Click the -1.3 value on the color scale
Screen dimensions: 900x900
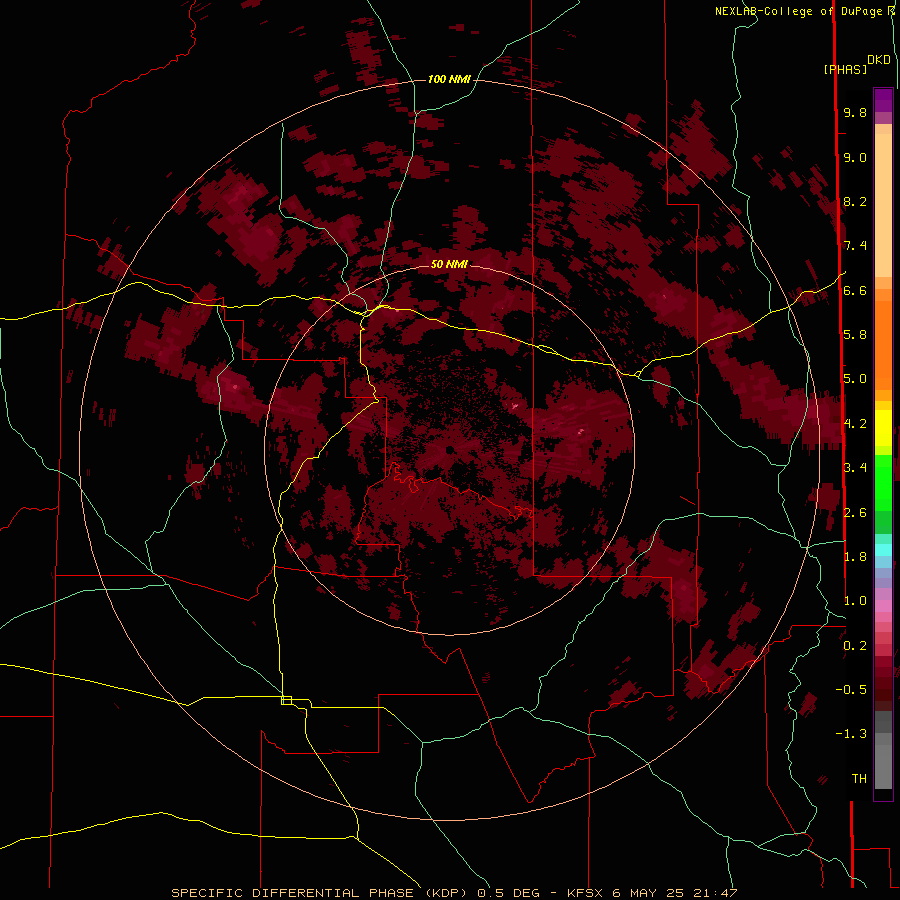pos(851,734)
